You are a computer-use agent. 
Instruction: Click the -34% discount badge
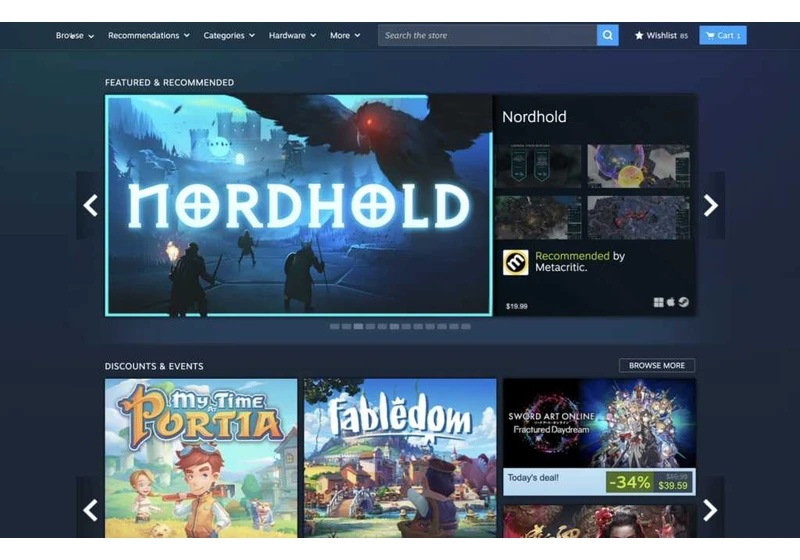click(630, 482)
